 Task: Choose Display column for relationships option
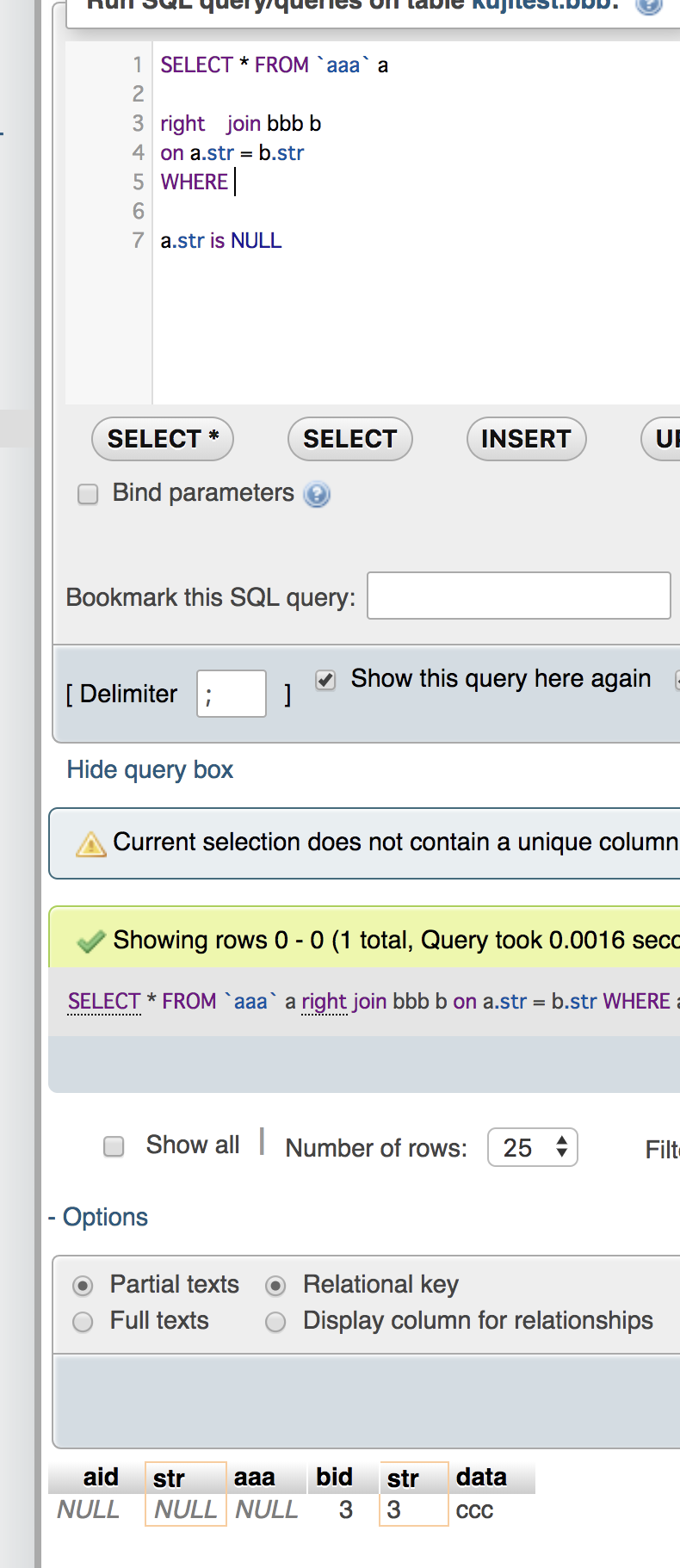point(275,1322)
